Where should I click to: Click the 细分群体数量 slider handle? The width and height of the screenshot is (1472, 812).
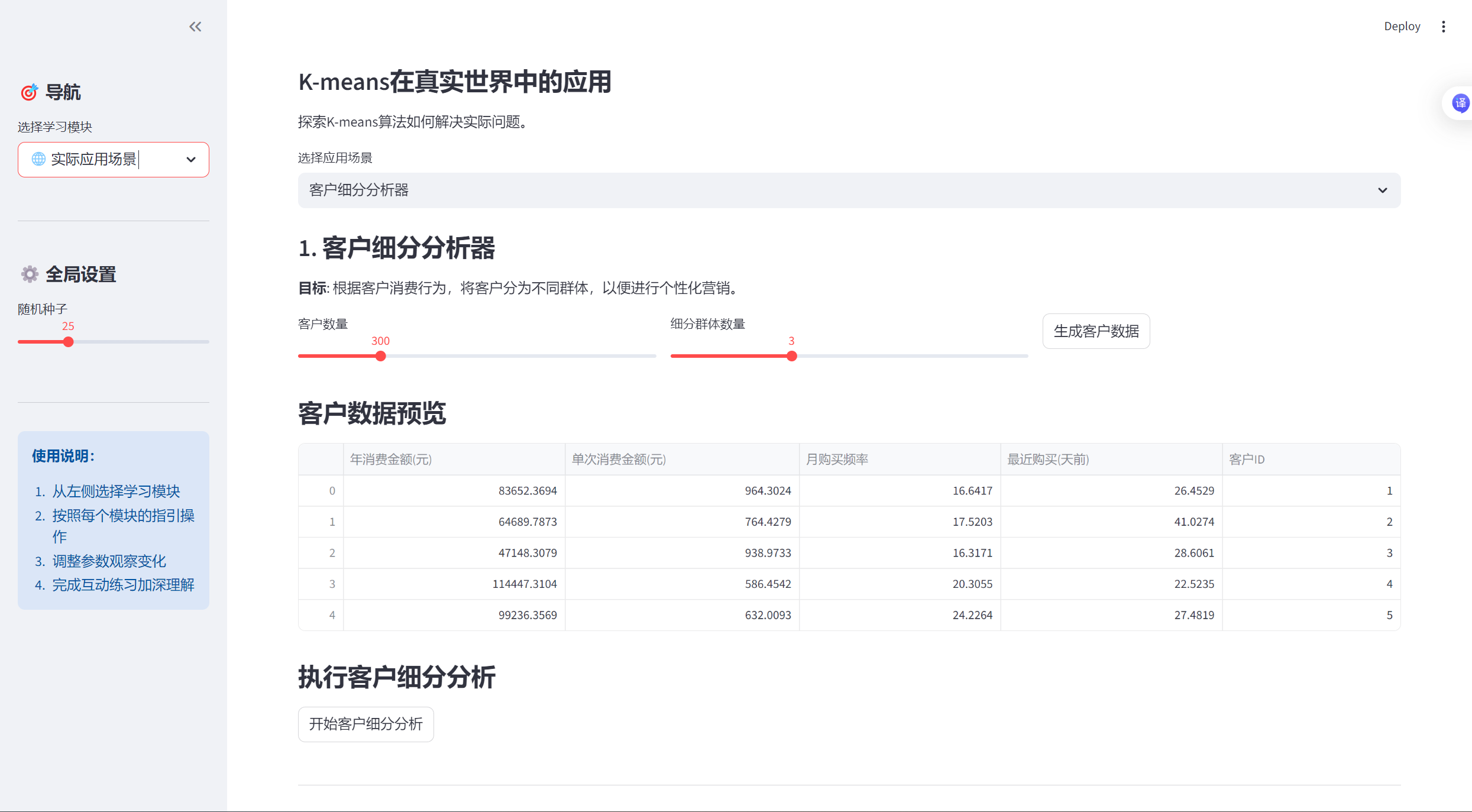click(792, 356)
